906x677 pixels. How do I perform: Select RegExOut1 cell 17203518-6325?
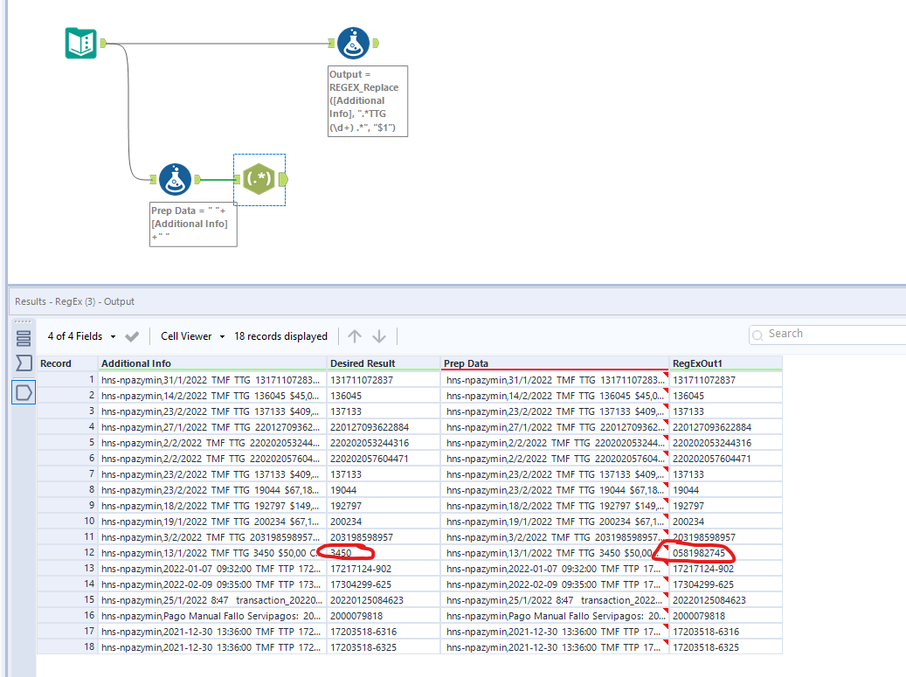click(x=726, y=648)
